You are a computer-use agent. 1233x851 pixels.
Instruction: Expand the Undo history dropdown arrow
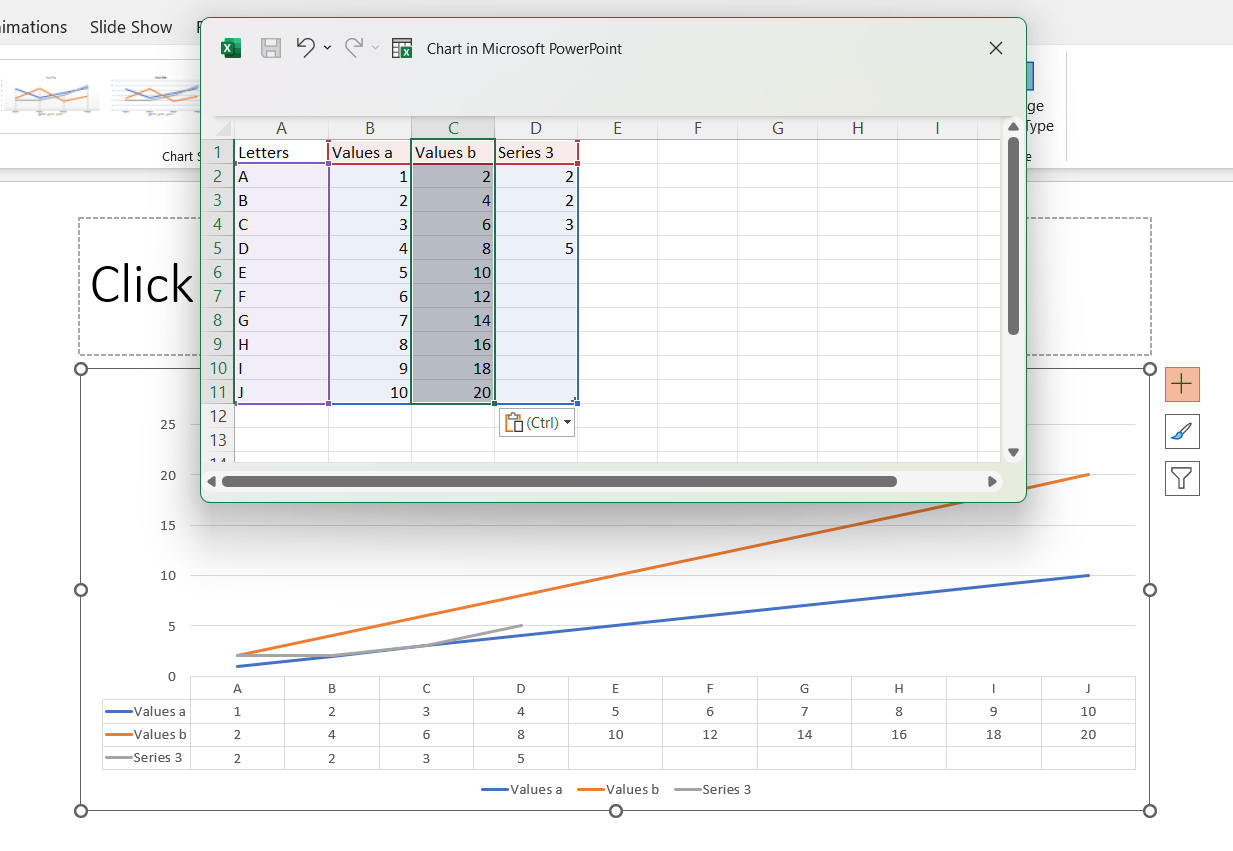[x=327, y=48]
